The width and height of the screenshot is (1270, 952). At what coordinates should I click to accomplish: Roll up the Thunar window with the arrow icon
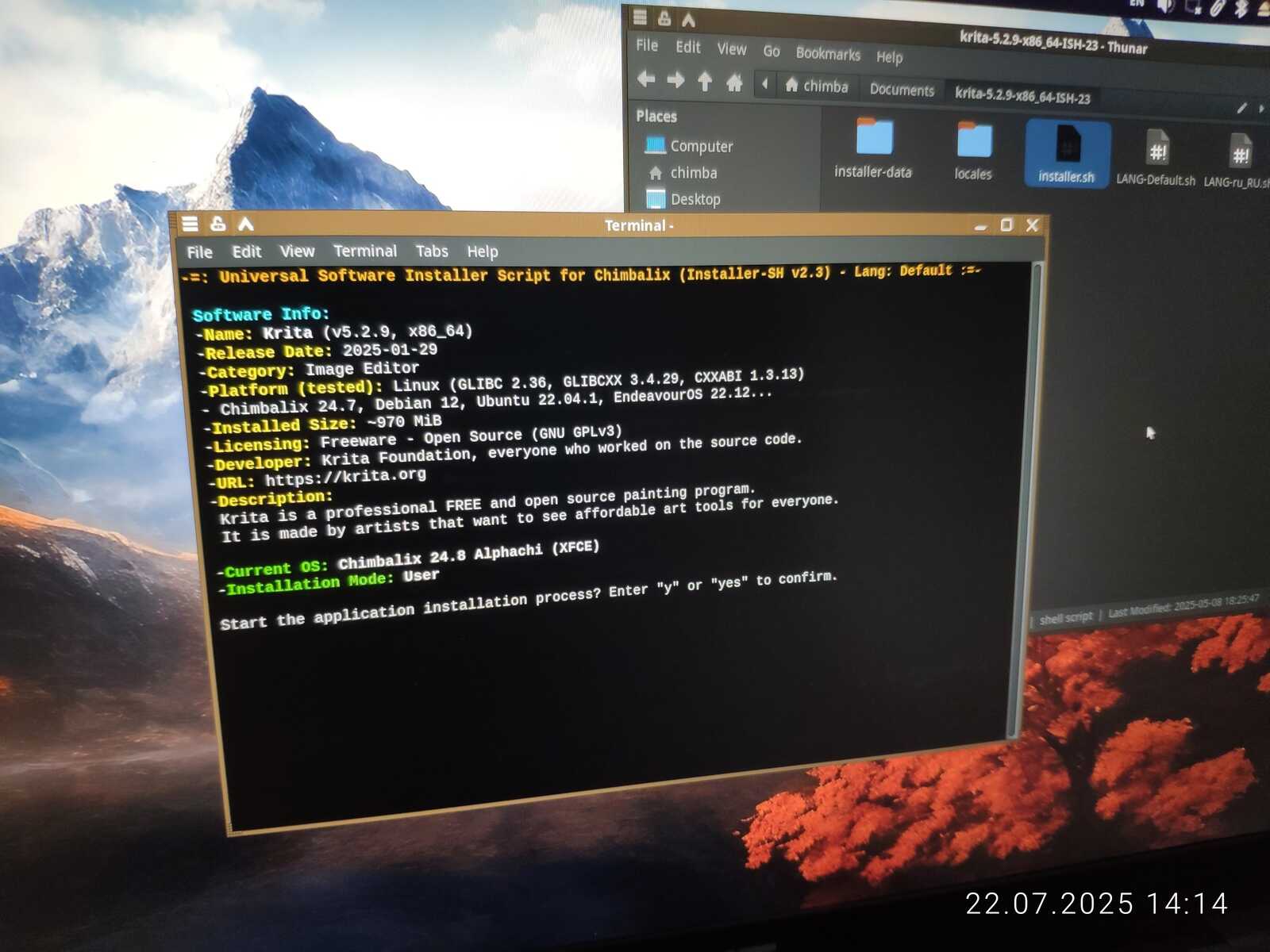(688, 19)
